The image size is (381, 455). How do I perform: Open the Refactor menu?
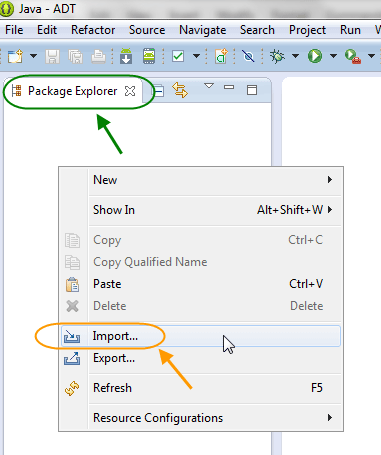93,30
